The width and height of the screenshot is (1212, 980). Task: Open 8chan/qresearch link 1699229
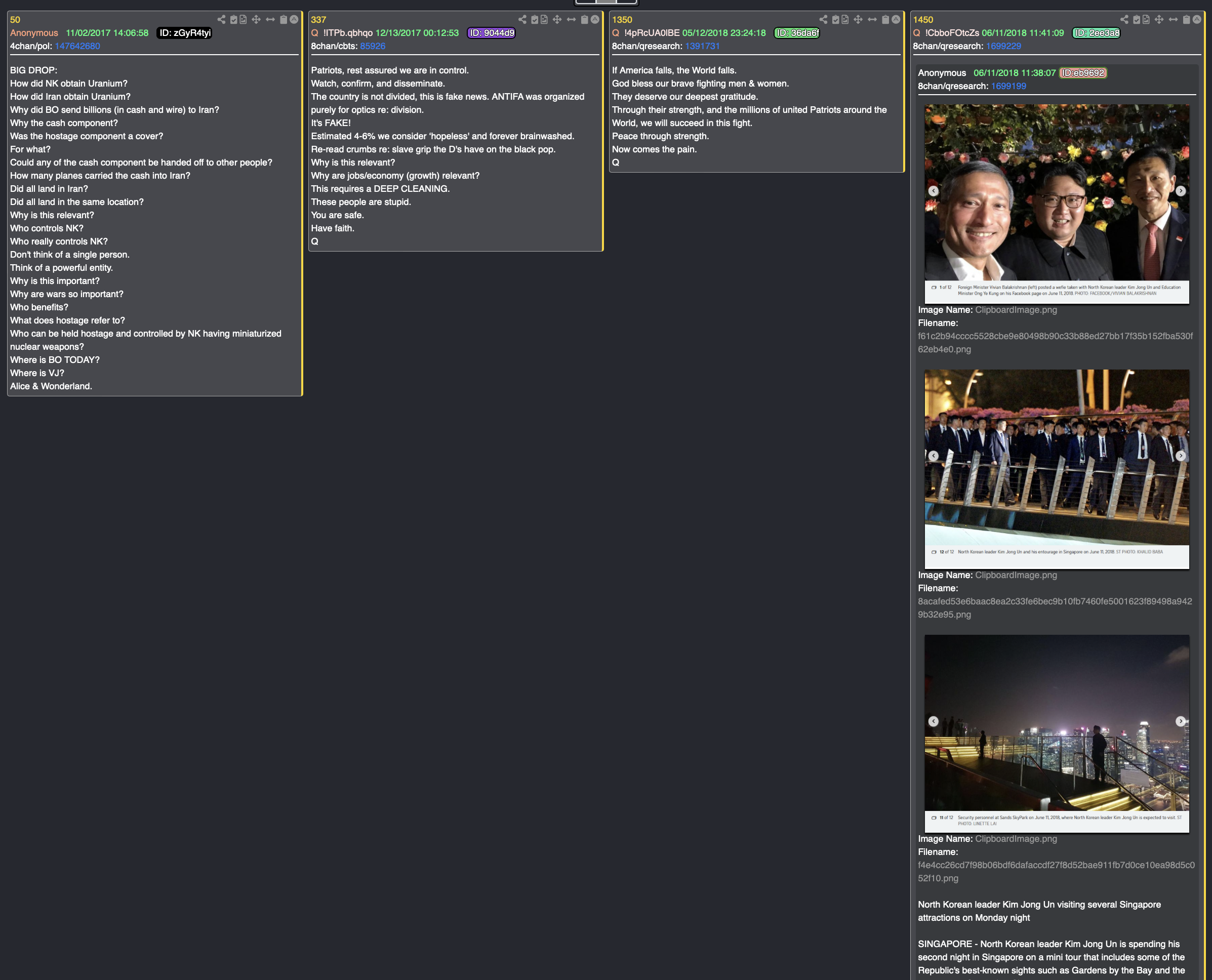1003,46
